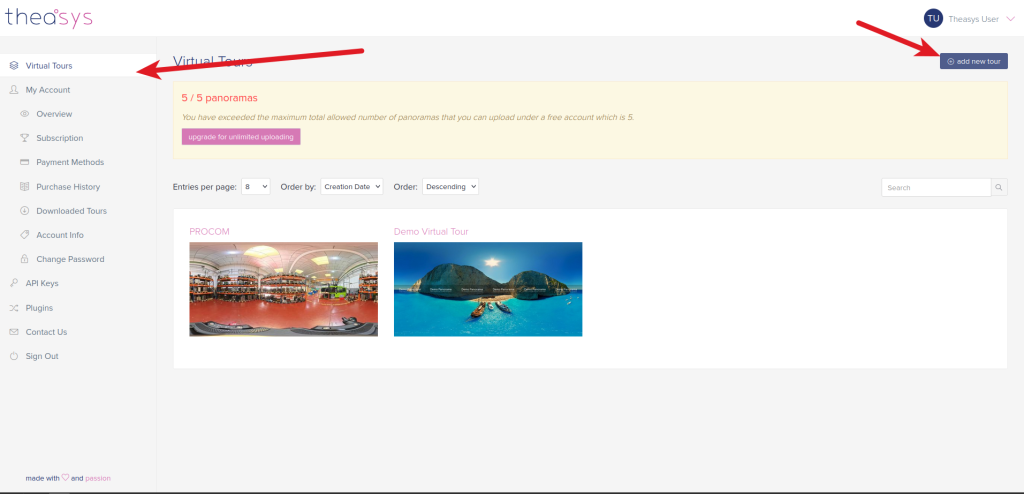Click the Change Password lock icon
The height and width of the screenshot is (494, 1024).
click(x=25, y=259)
